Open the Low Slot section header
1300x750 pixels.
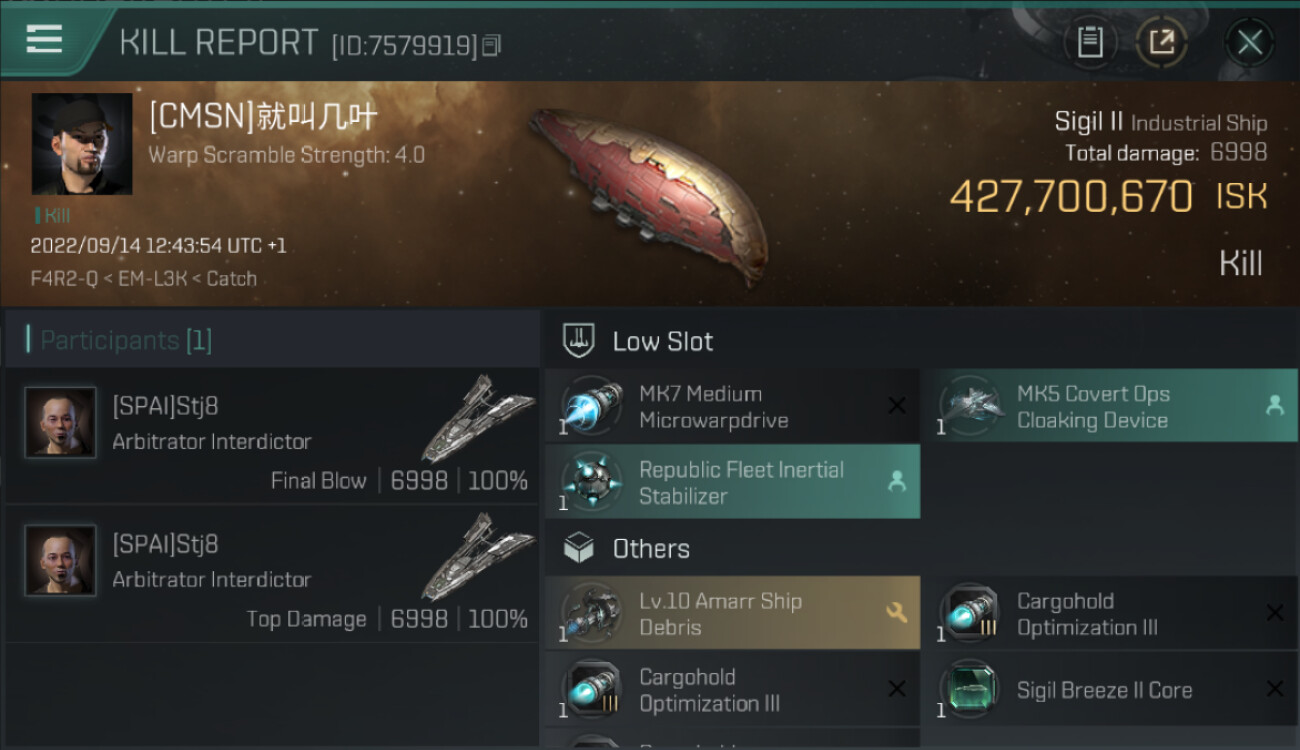click(662, 341)
